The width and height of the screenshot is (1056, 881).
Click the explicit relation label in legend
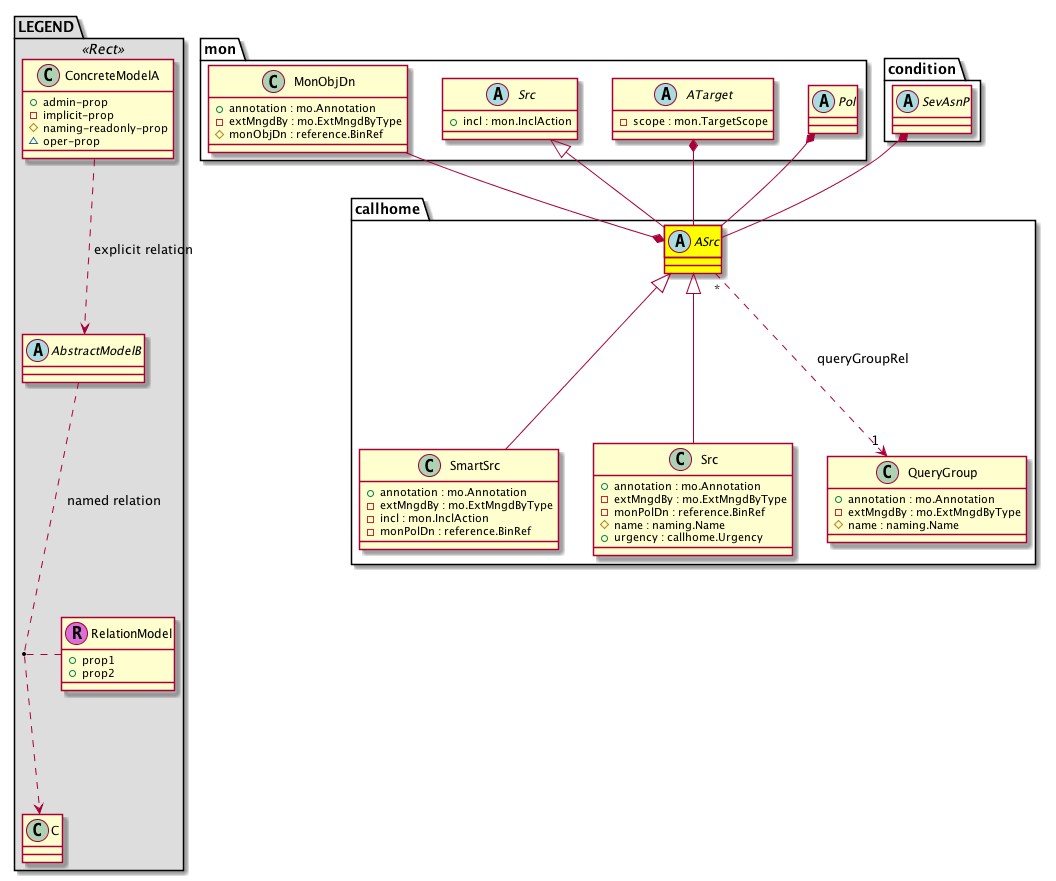[x=142, y=249]
